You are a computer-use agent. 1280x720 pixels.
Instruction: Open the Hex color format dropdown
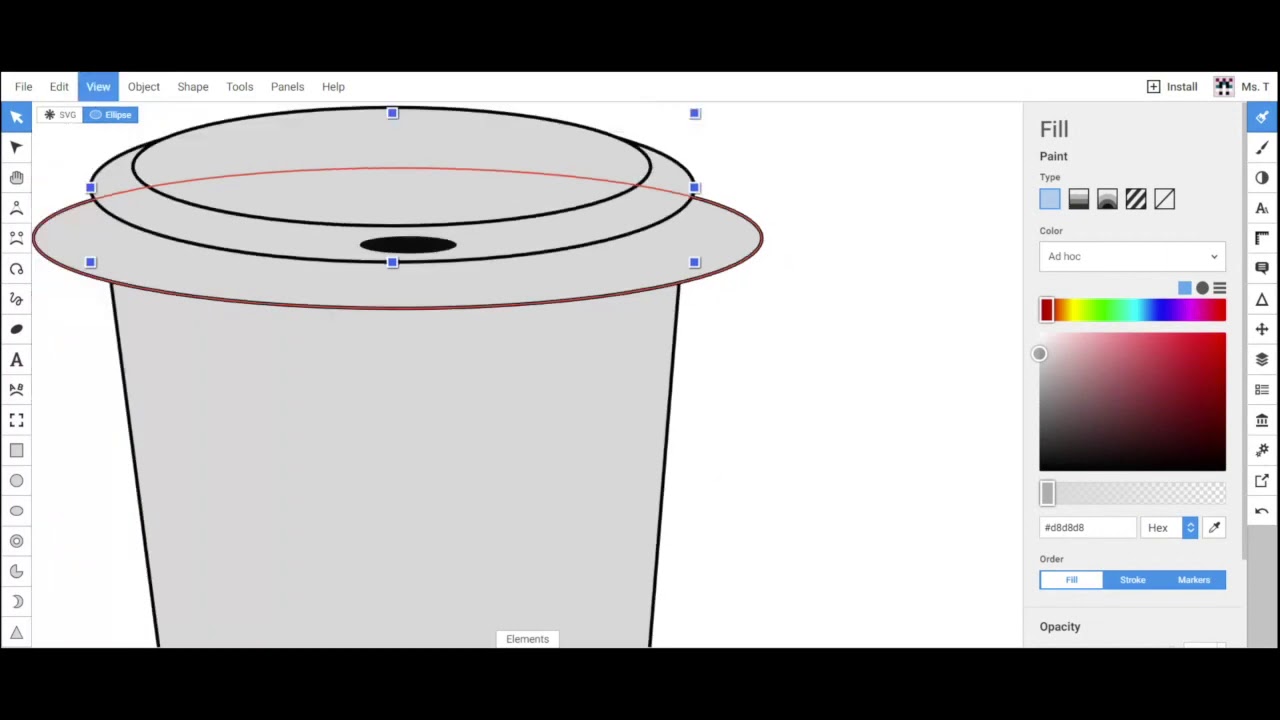click(1170, 527)
